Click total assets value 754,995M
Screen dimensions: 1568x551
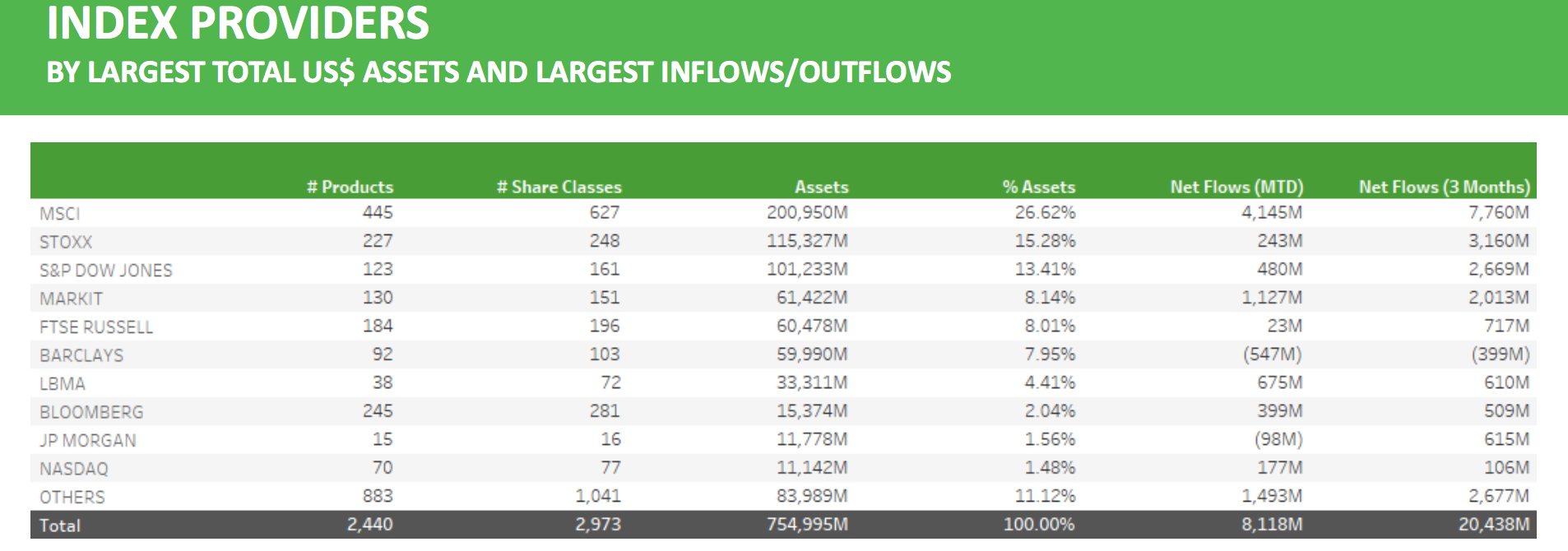coord(807,524)
